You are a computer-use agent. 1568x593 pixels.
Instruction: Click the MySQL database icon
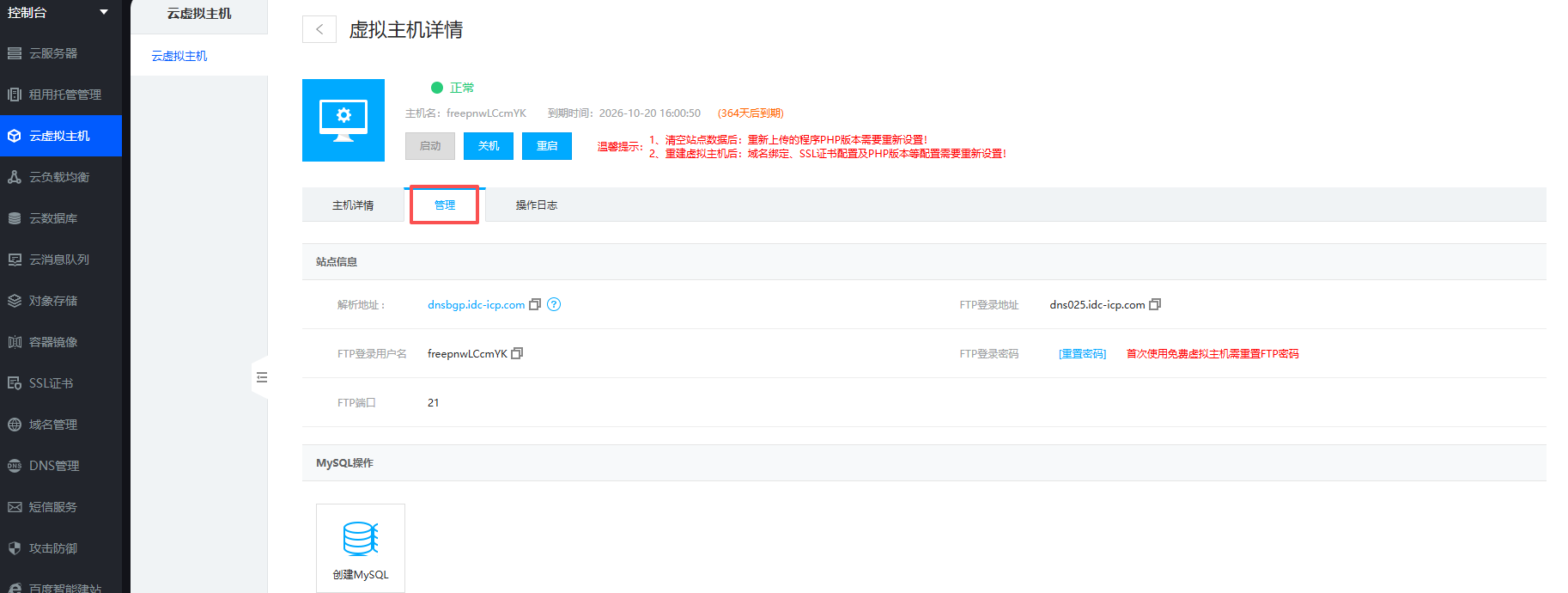[x=361, y=539]
